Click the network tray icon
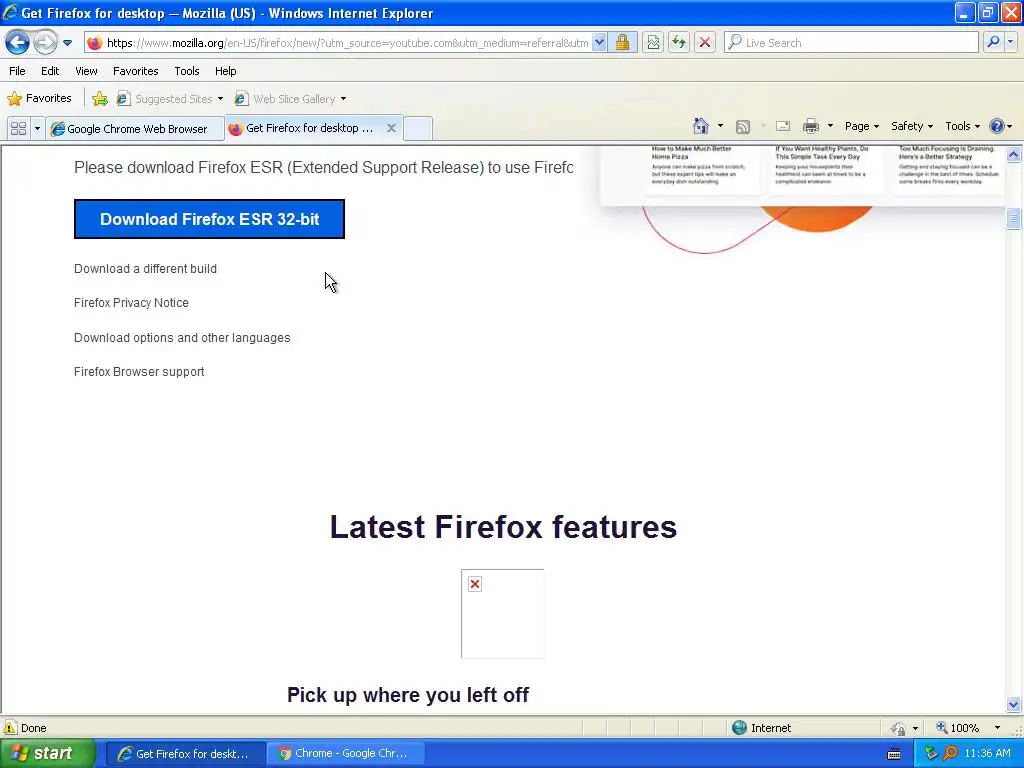This screenshot has height=768, width=1024. click(x=931, y=754)
